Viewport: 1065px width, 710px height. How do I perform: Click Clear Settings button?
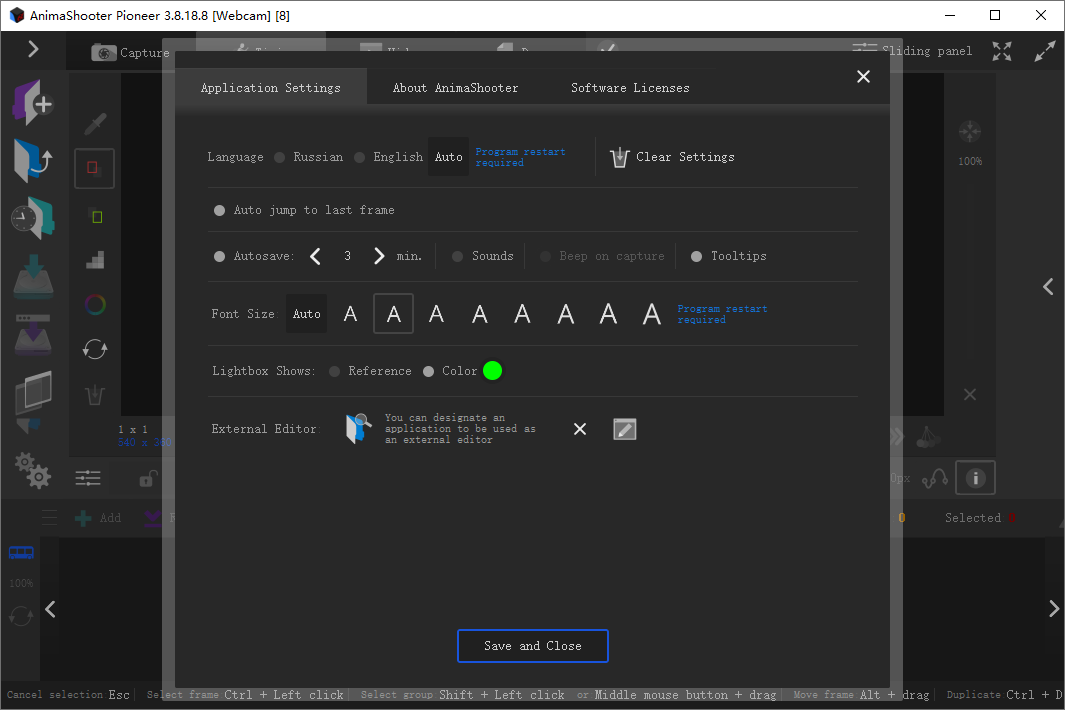pos(672,158)
